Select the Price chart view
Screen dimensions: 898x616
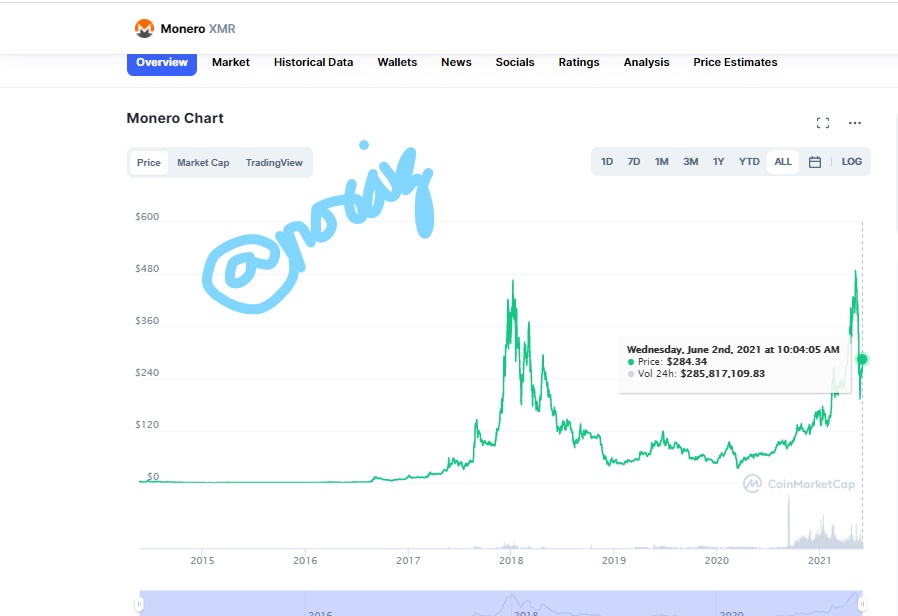click(148, 163)
